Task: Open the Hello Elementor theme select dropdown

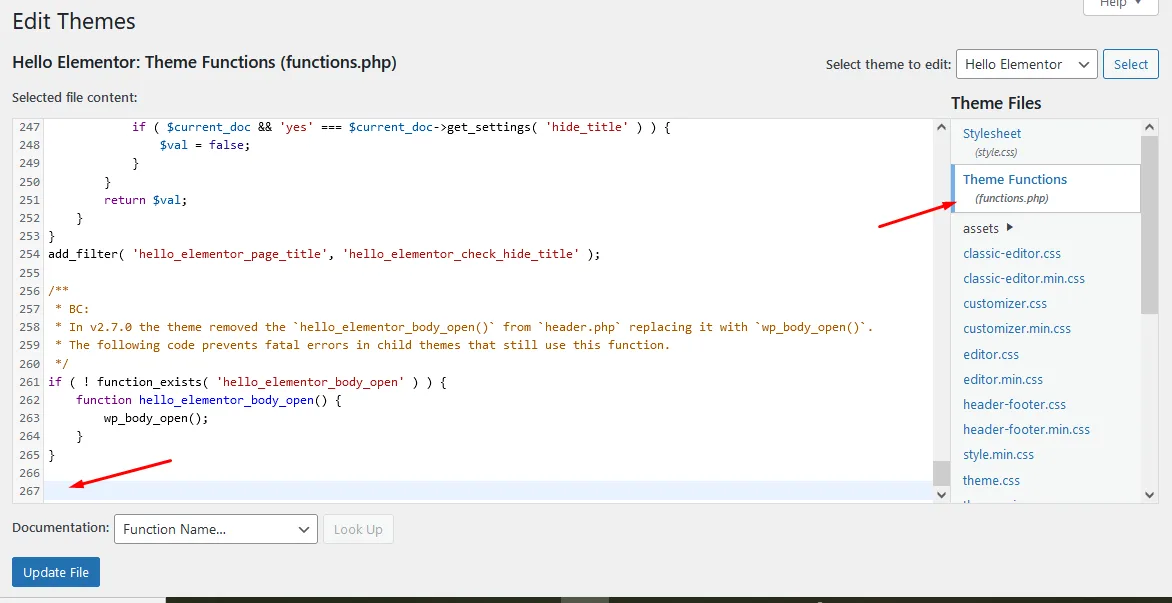Action: coord(1026,64)
